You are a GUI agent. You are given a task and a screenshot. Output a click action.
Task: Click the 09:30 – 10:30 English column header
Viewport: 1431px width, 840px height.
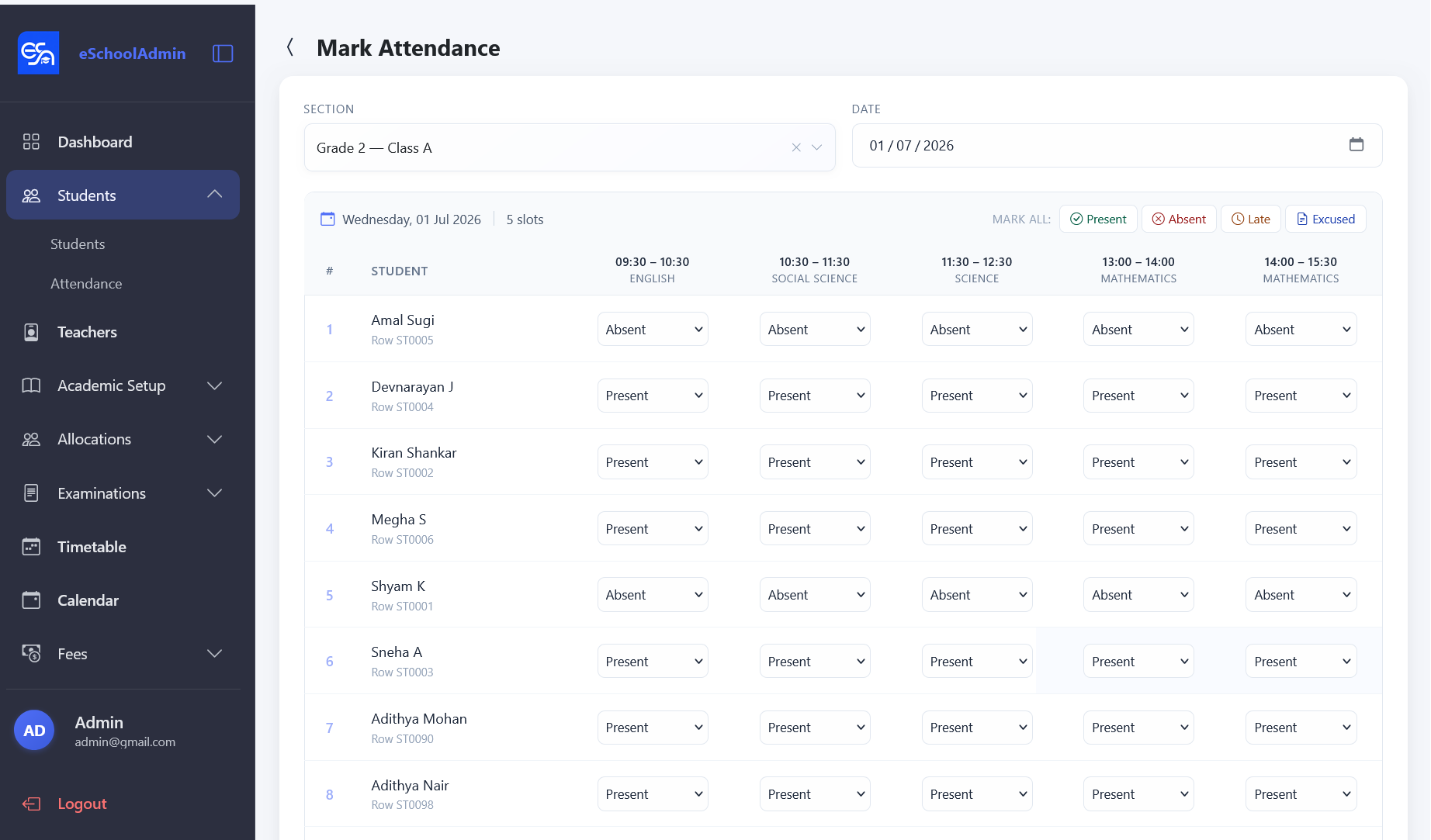pos(653,270)
